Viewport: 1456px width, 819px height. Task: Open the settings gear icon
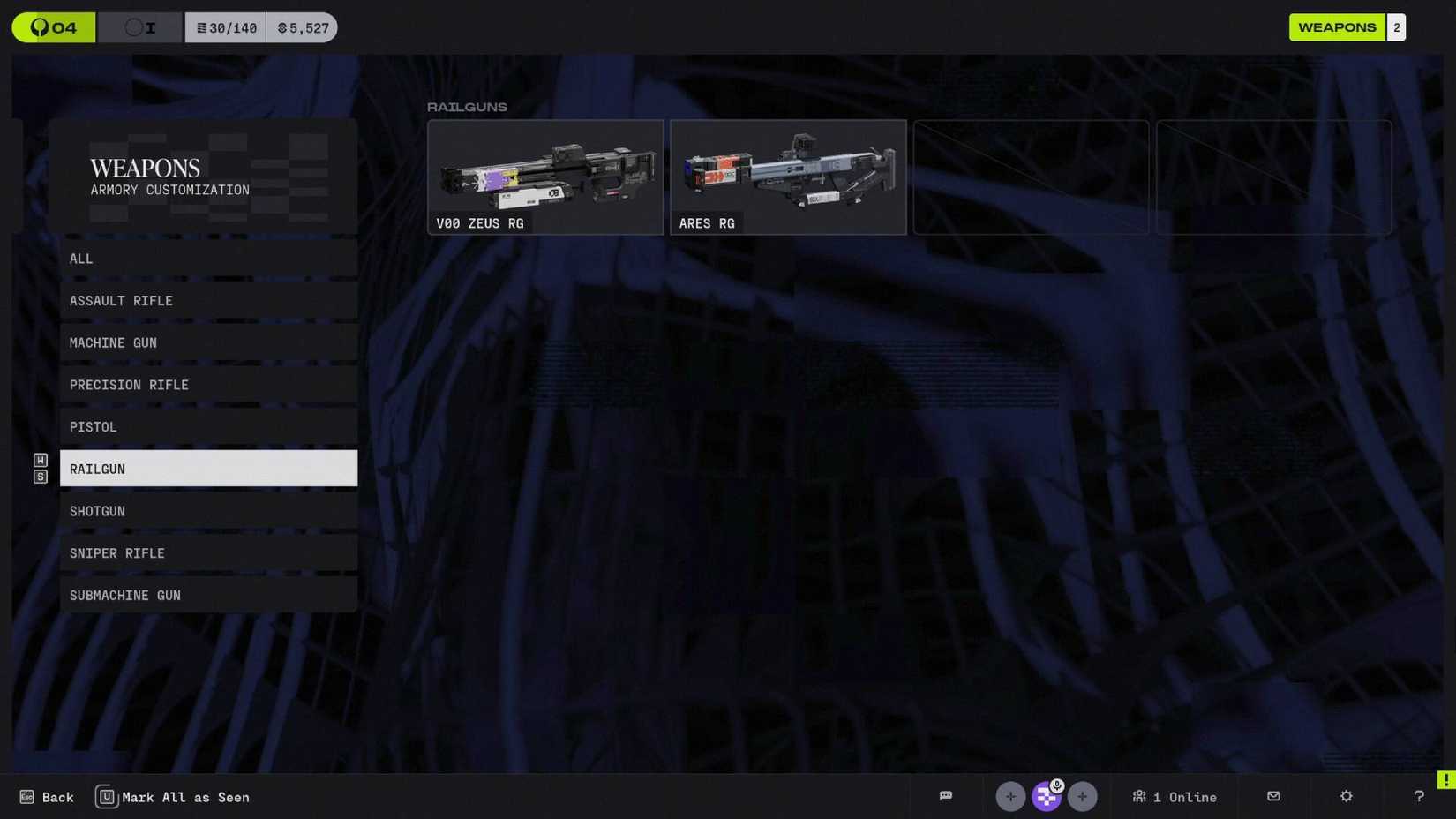click(x=1346, y=796)
